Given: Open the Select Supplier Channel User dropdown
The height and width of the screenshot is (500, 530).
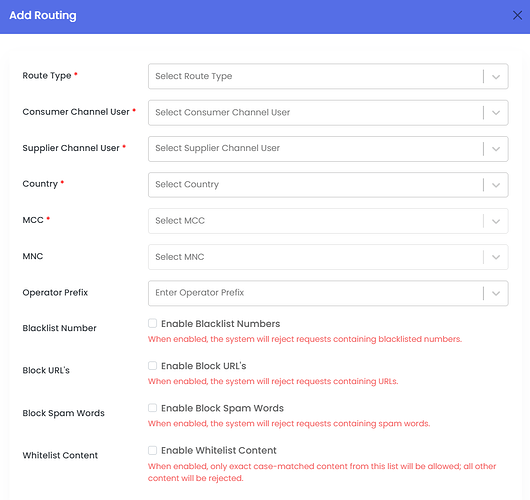Looking at the screenshot, I should pos(328,149).
